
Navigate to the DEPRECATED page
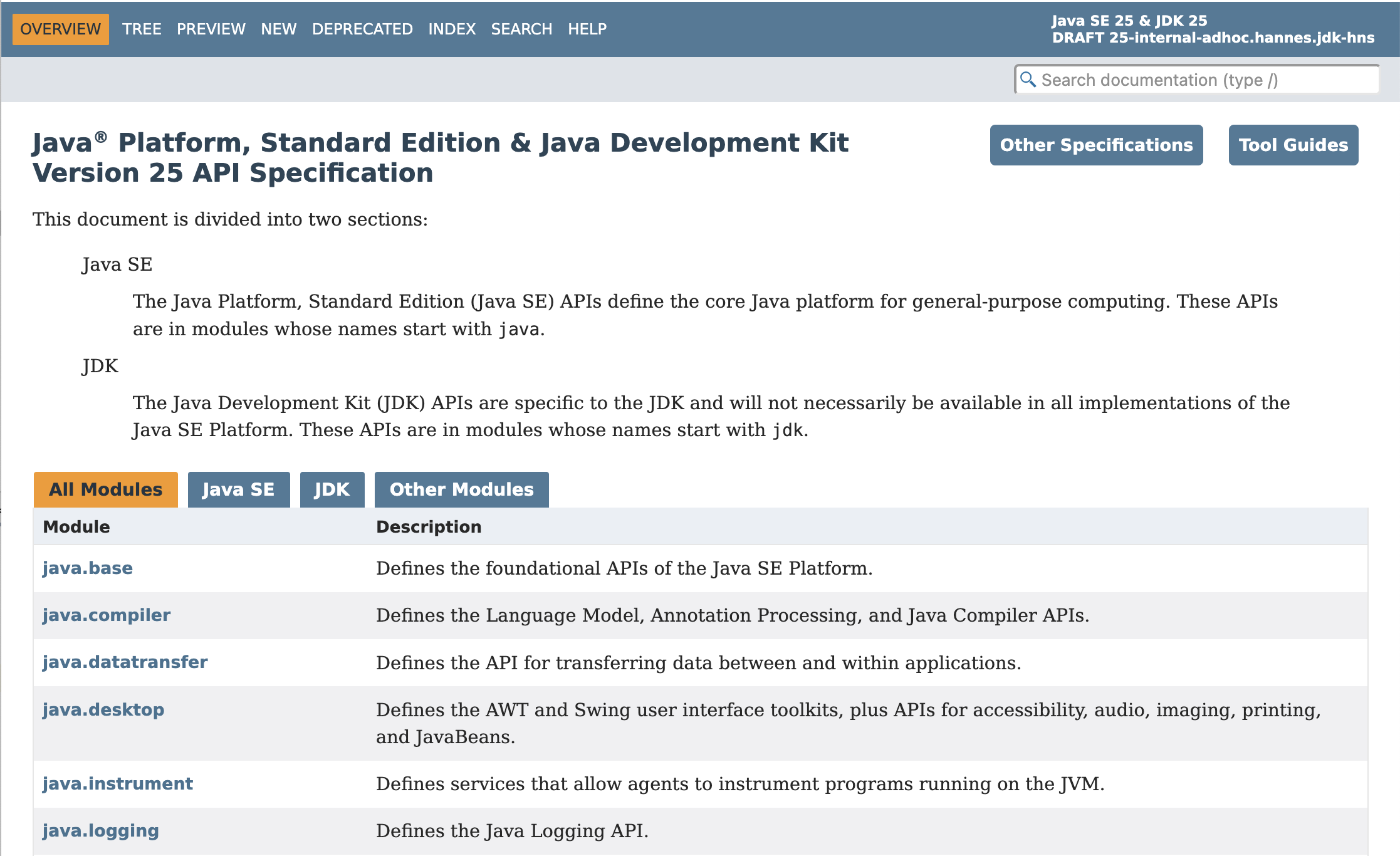(362, 29)
